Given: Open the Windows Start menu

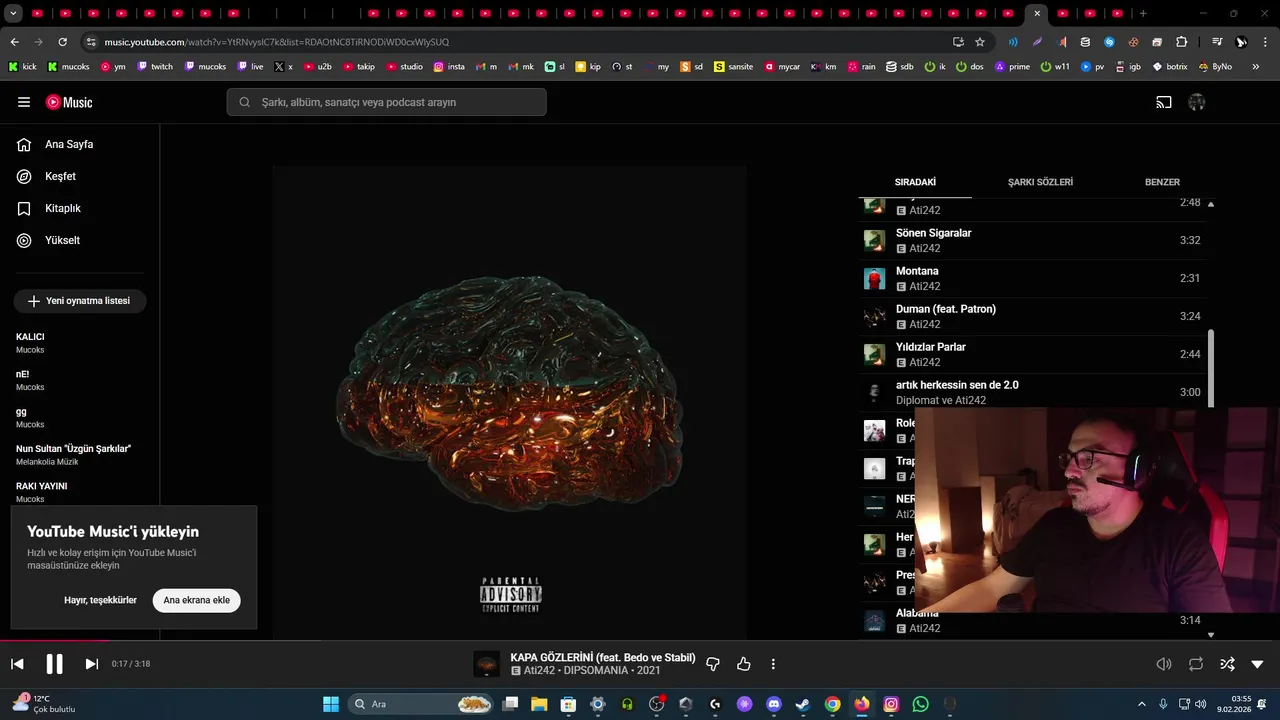Looking at the screenshot, I should click(331, 704).
